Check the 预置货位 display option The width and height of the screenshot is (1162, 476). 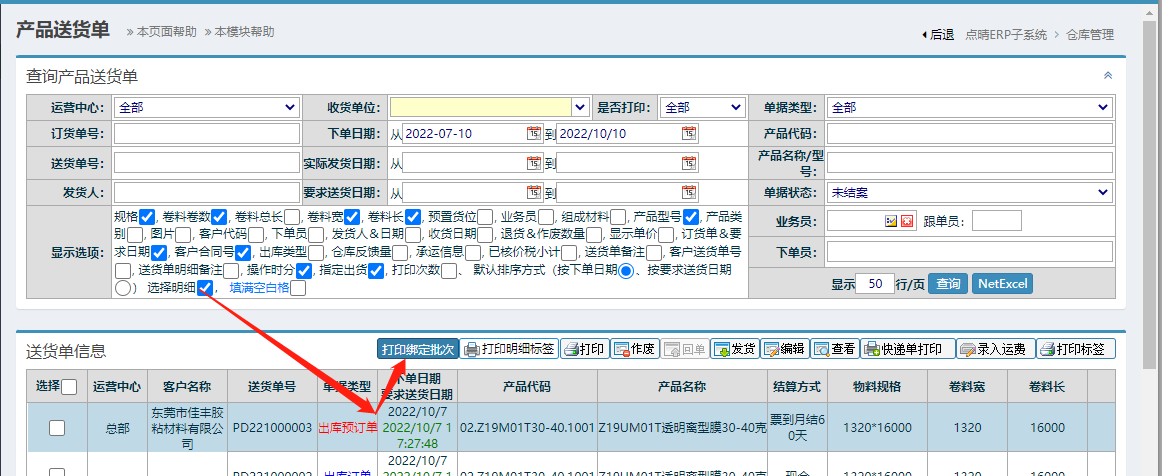click(485, 217)
